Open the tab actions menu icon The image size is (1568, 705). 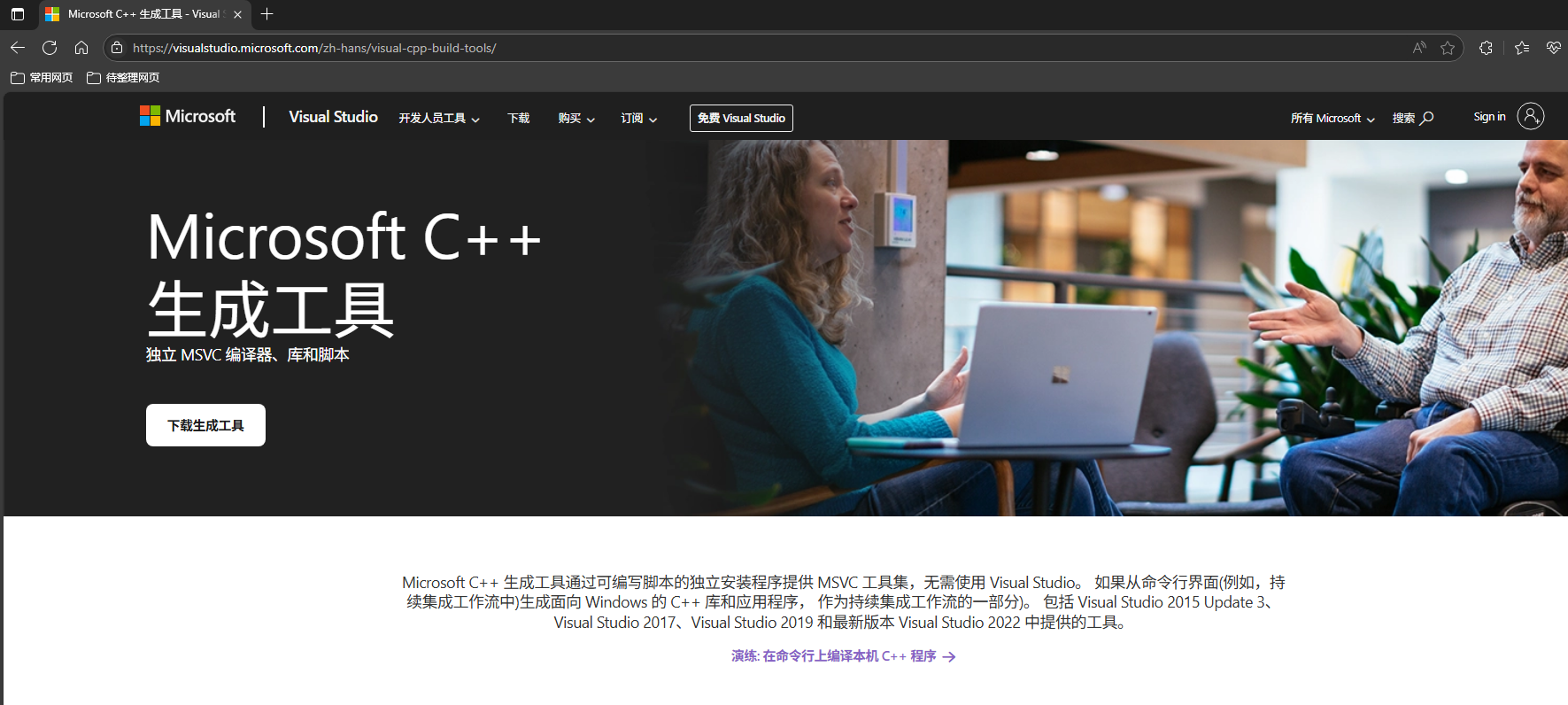pos(18,14)
